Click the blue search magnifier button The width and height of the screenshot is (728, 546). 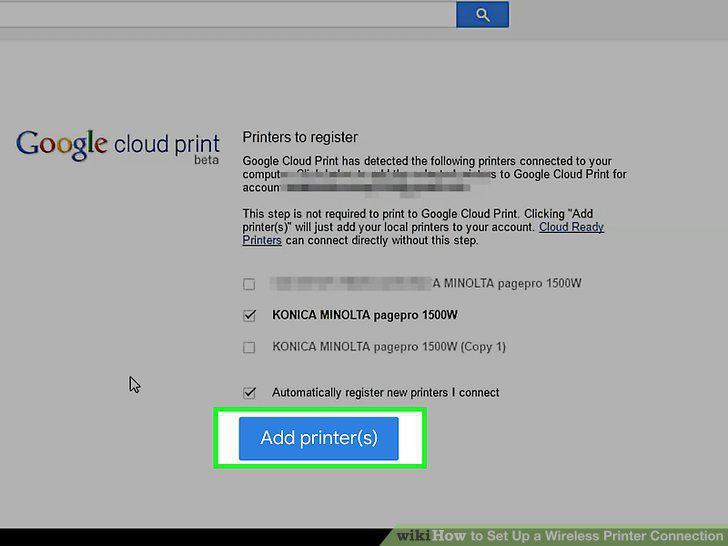tap(482, 14)
